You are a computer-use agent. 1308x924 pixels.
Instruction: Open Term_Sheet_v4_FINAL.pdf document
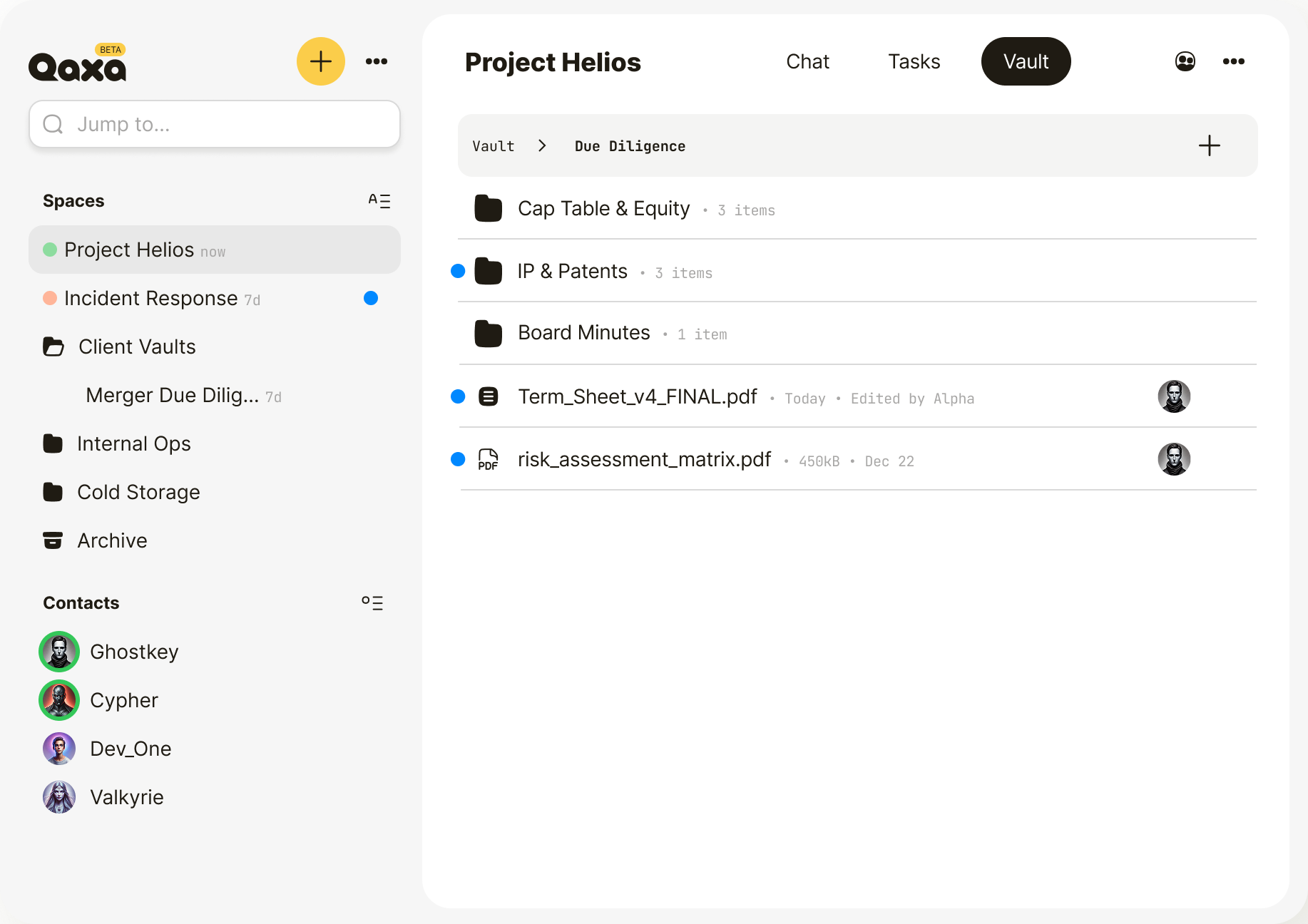[637, 397]
